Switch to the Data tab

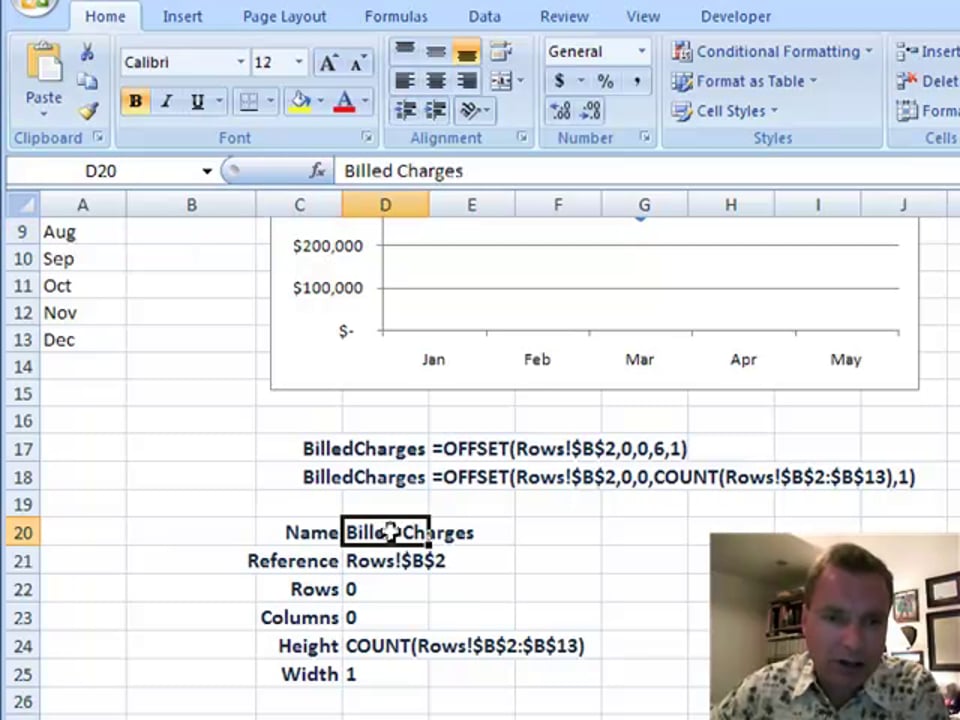pyautogui.click(x=485, y=17)
